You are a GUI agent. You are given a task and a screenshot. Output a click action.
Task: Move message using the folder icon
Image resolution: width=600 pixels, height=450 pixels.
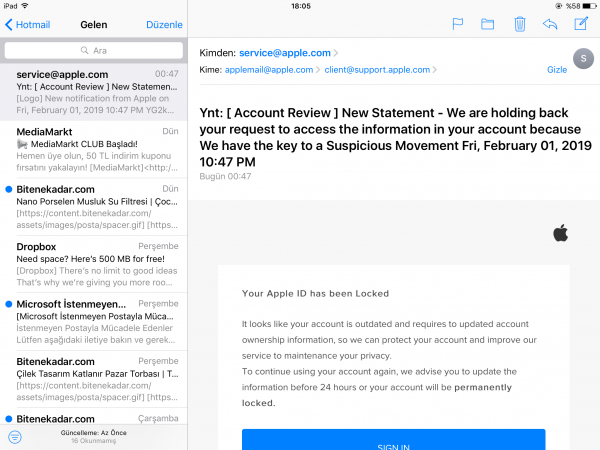(488, 24)
